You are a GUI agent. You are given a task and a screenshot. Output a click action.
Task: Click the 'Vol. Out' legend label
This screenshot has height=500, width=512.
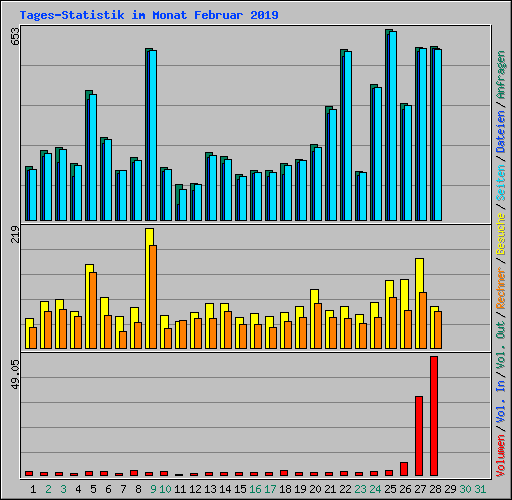tap(501, 345)
